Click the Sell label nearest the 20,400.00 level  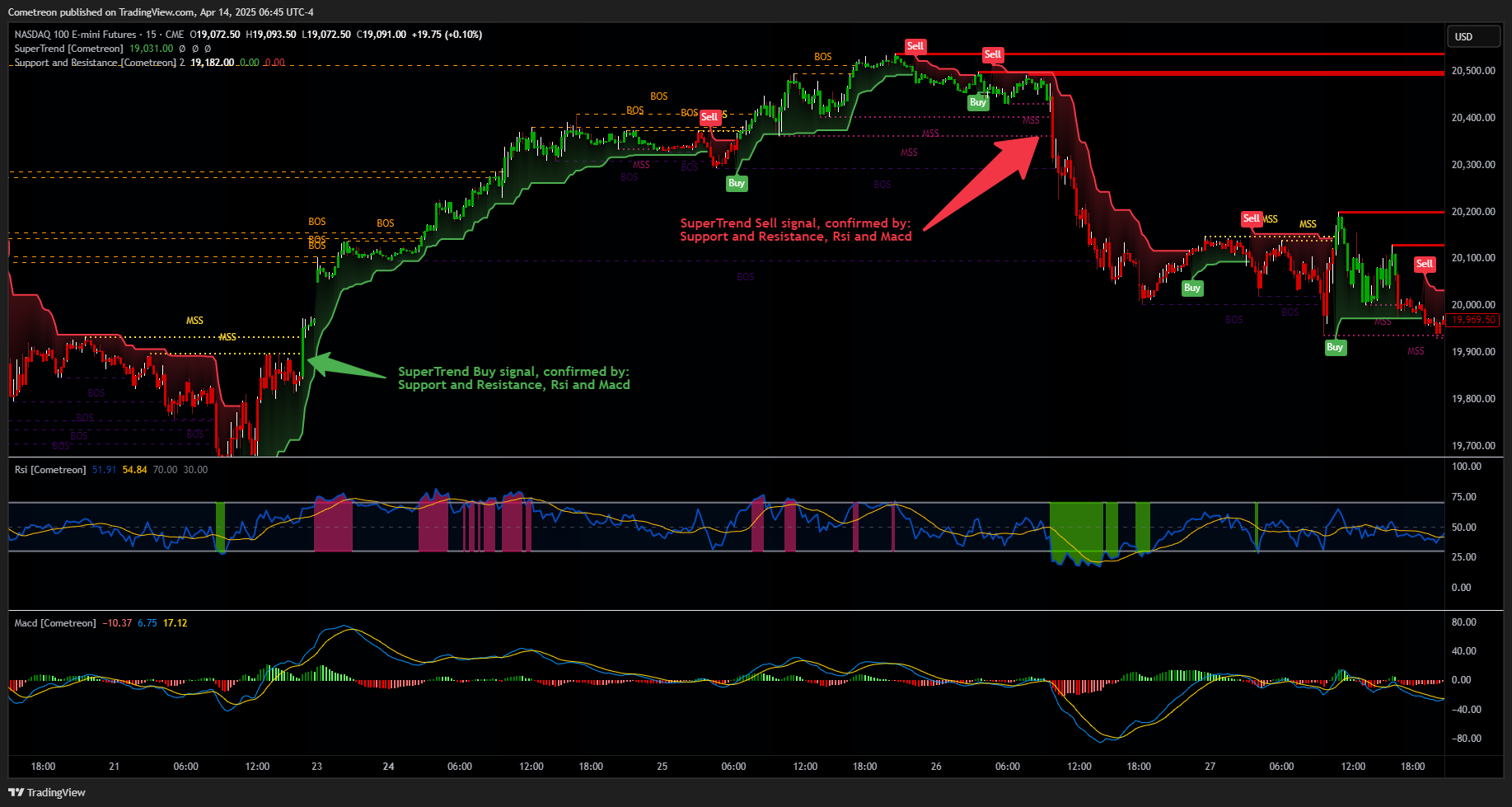[709, 117]
